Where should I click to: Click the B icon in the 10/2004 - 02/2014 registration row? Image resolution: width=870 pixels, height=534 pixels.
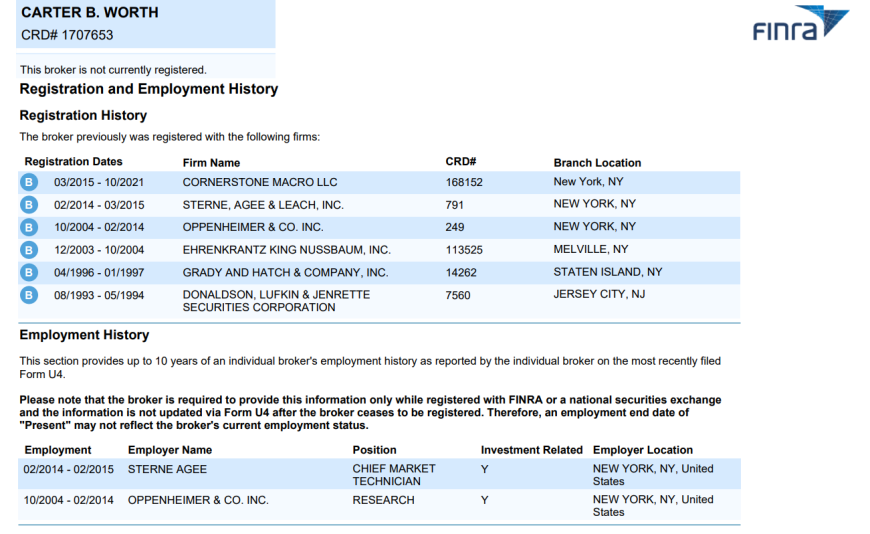tap(29, 227)
